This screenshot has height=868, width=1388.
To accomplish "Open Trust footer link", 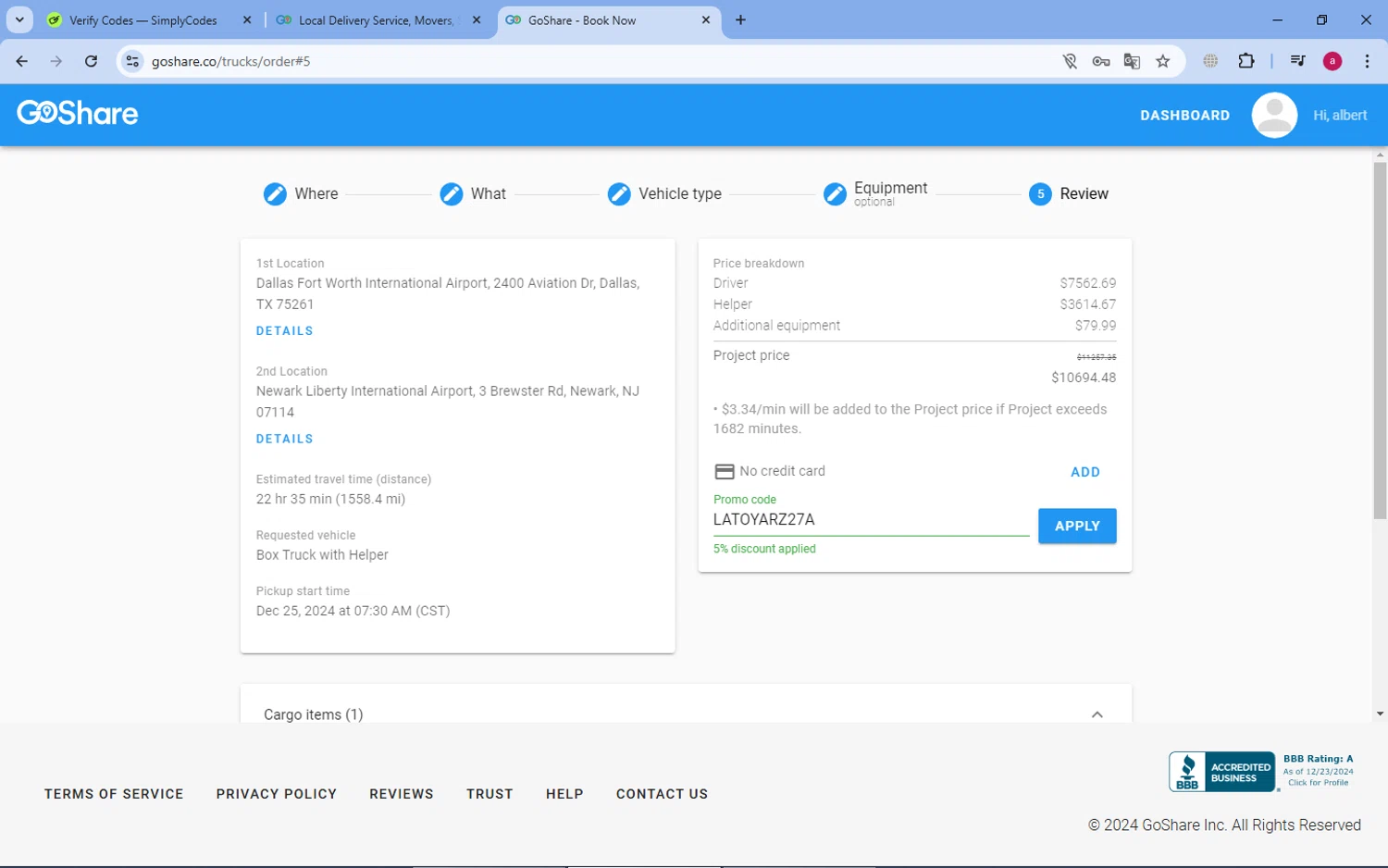I will coord(490,794).
